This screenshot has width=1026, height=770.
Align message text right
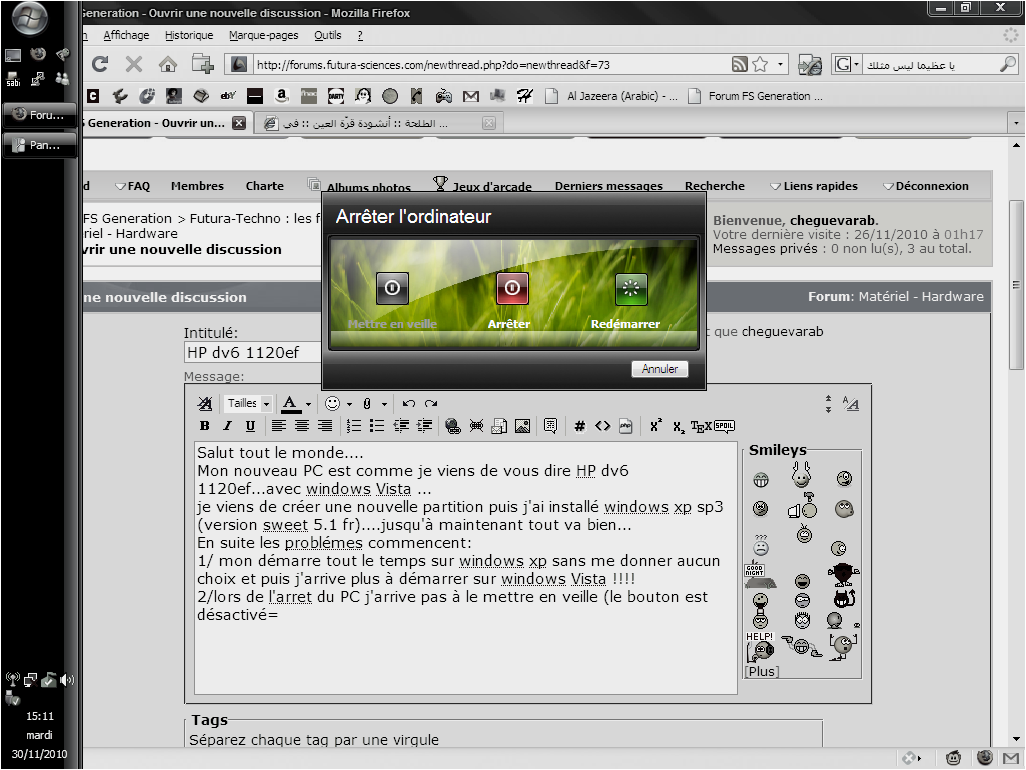[325, 426]
